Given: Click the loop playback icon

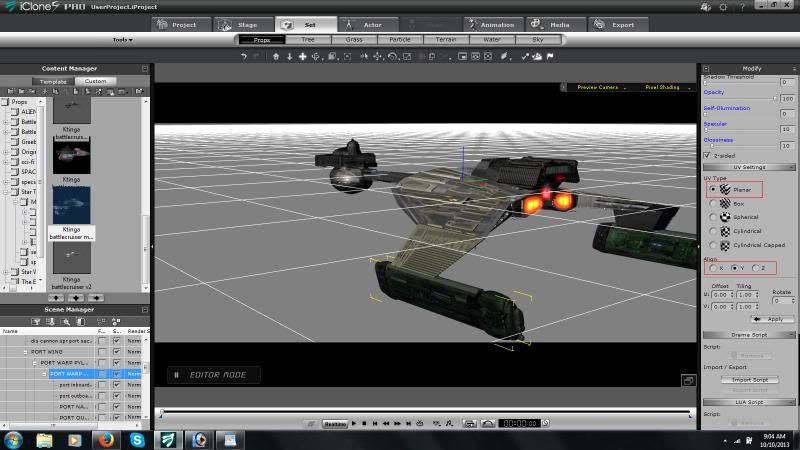Looking at the screenshot, I should click(x=420, y=423).
